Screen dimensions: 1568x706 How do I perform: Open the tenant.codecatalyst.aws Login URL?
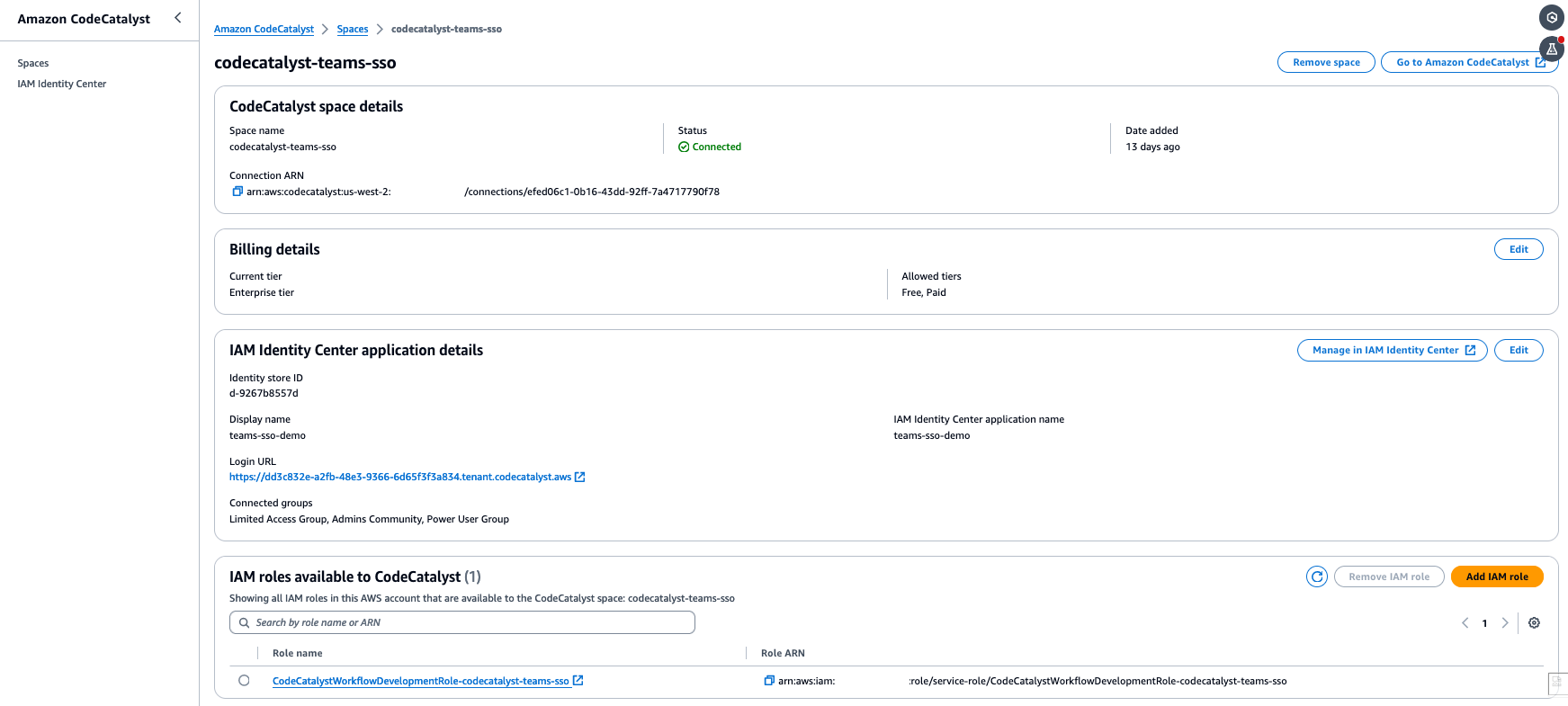click(x=400, y=477)
